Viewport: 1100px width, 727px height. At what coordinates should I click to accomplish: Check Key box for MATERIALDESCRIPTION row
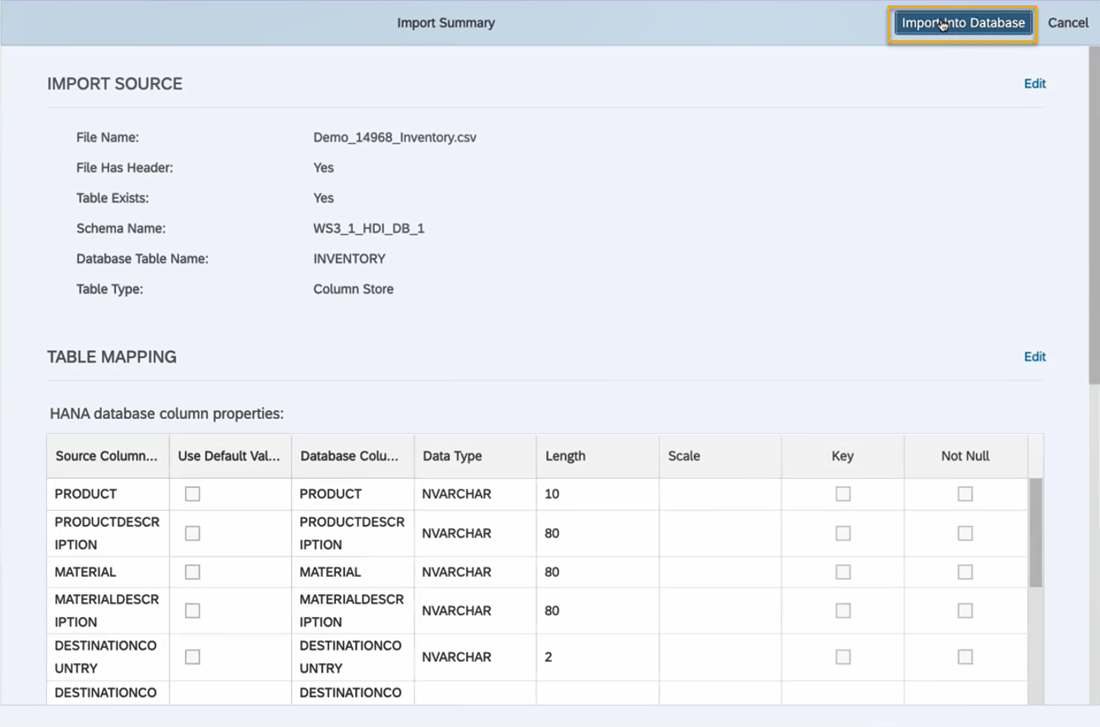pyautogui.click(x=843, y=611)
